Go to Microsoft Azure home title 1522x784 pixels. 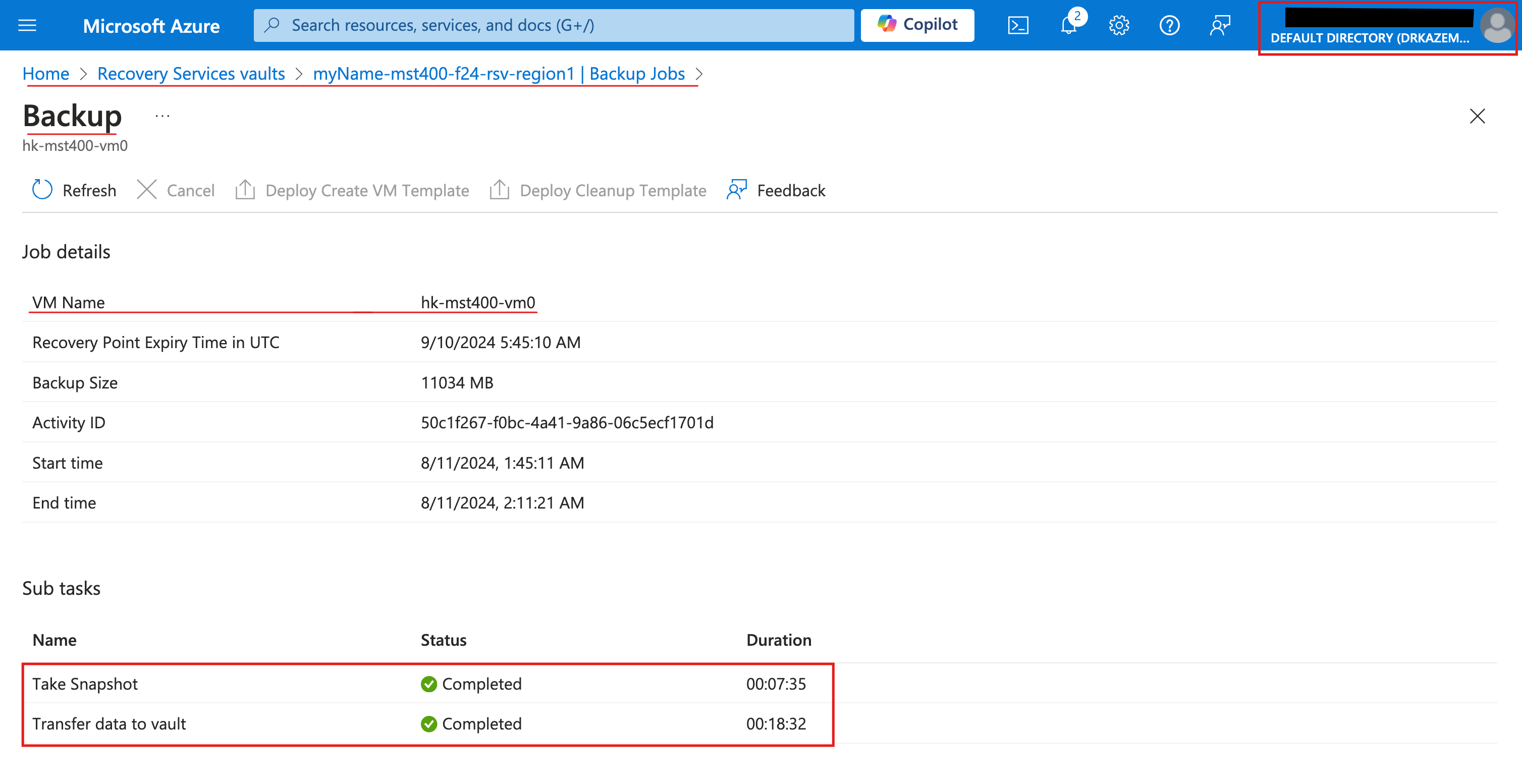151,25
